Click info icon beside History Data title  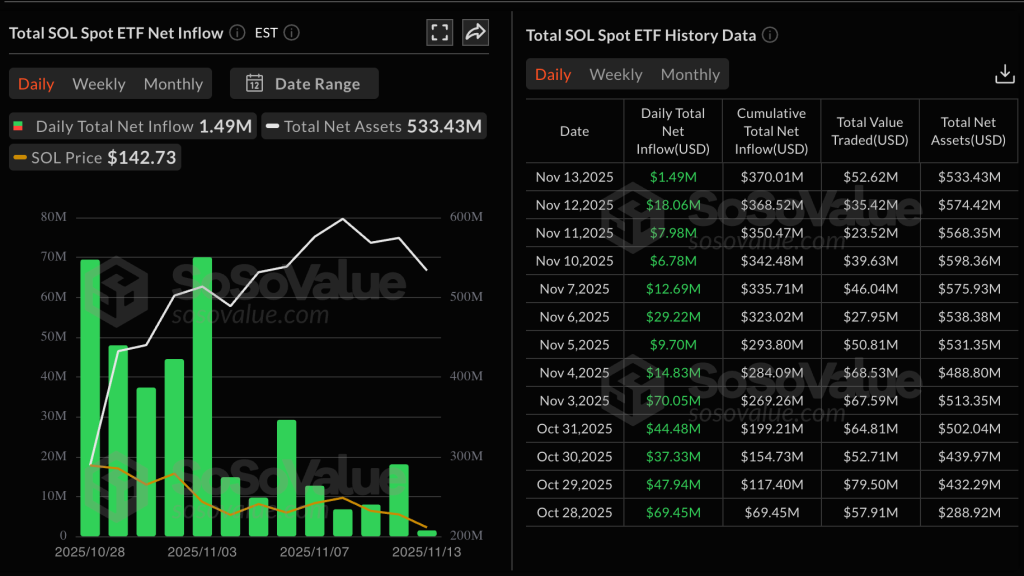(x=770, y=35)
